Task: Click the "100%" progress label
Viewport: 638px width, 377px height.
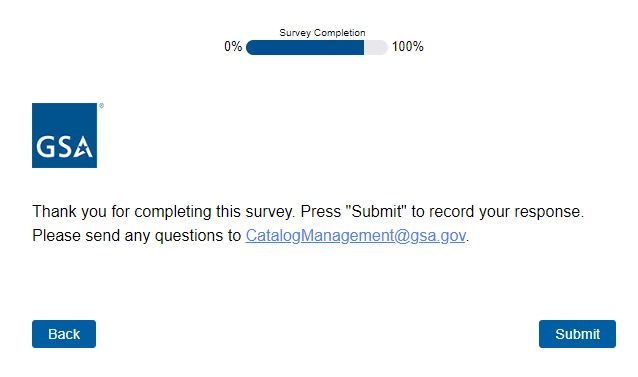Action: pos(408,47)
